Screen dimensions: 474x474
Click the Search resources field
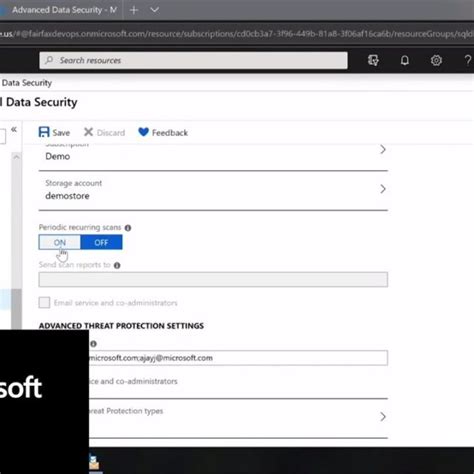click(193, 60)
